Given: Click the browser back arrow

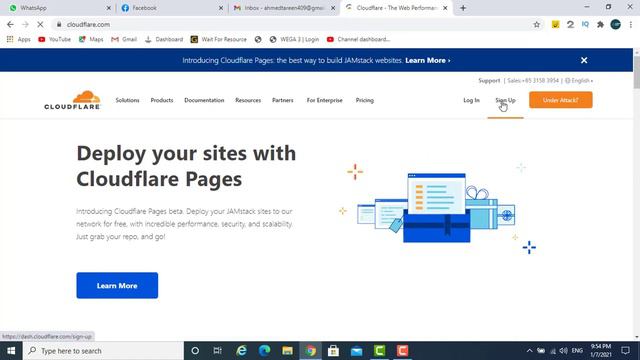Looking at the screenshot, I should [x=10, y=24].
